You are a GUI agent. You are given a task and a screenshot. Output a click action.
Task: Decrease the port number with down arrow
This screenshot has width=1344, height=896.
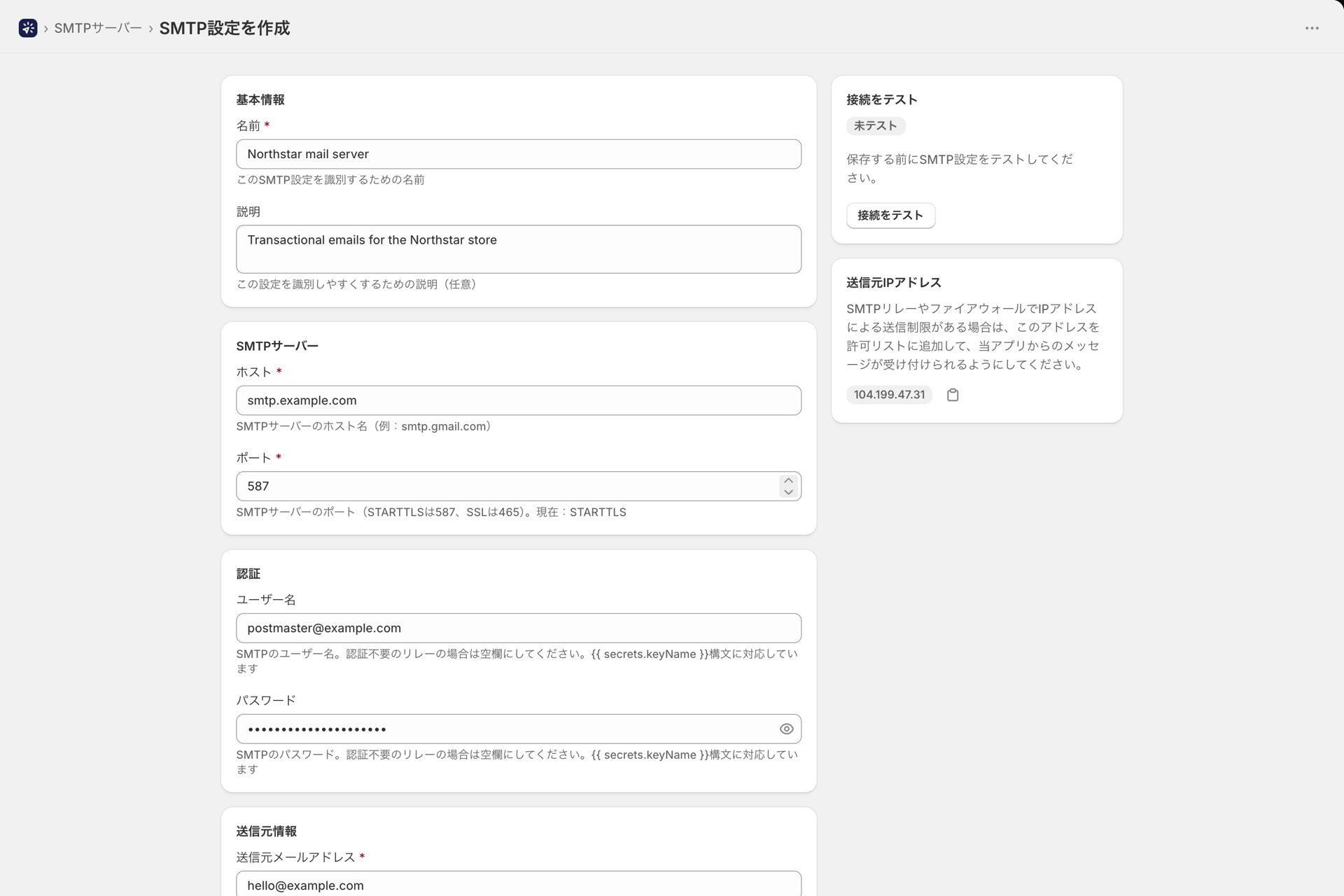(x=788, y=492)
